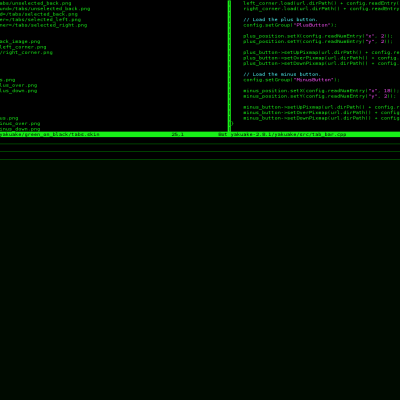Click the 'left_corner.load(url.dirPath()' code line

[x=321, y=3]
